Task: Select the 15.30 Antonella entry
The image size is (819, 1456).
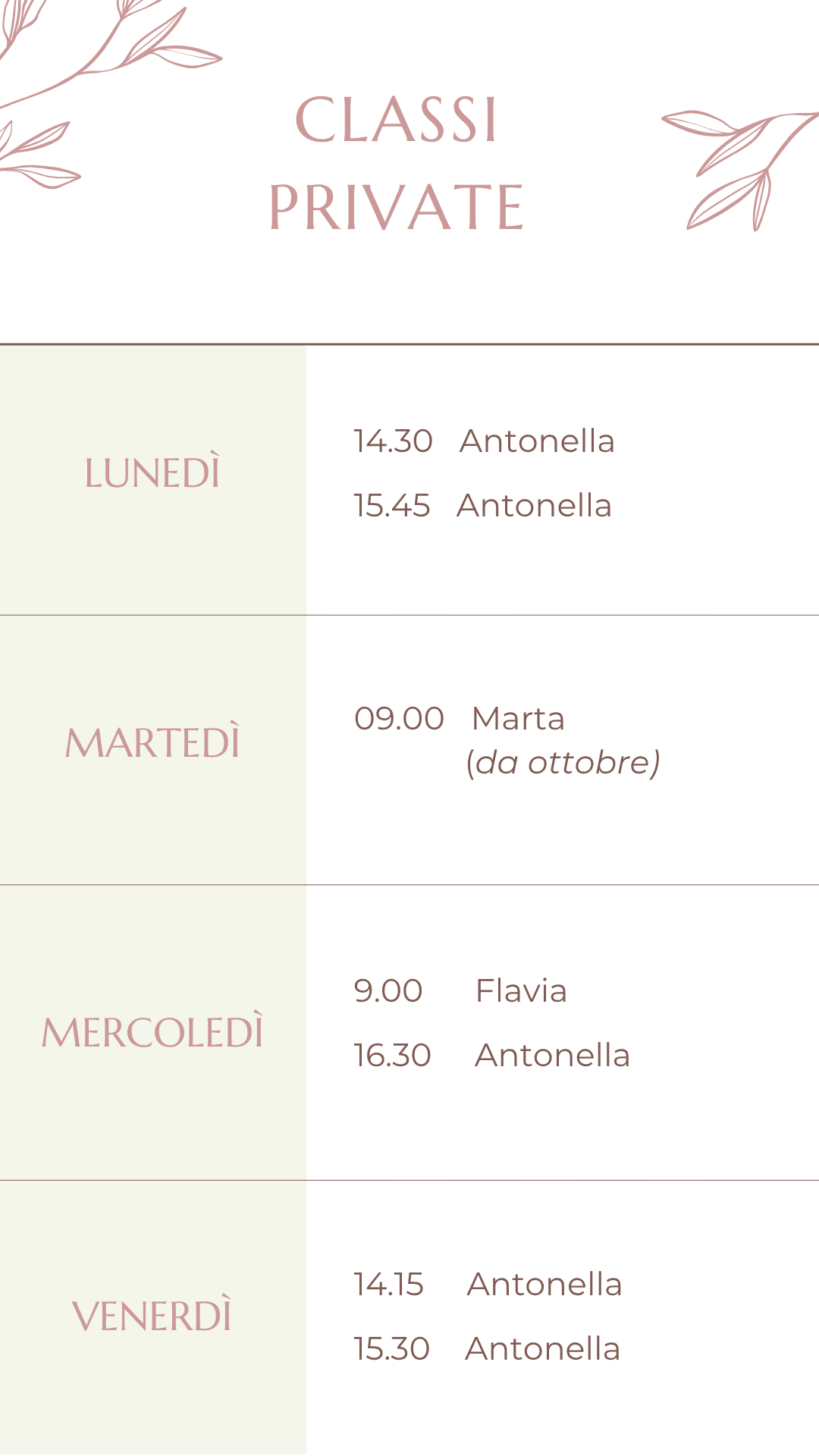Action: point(487,1349)
